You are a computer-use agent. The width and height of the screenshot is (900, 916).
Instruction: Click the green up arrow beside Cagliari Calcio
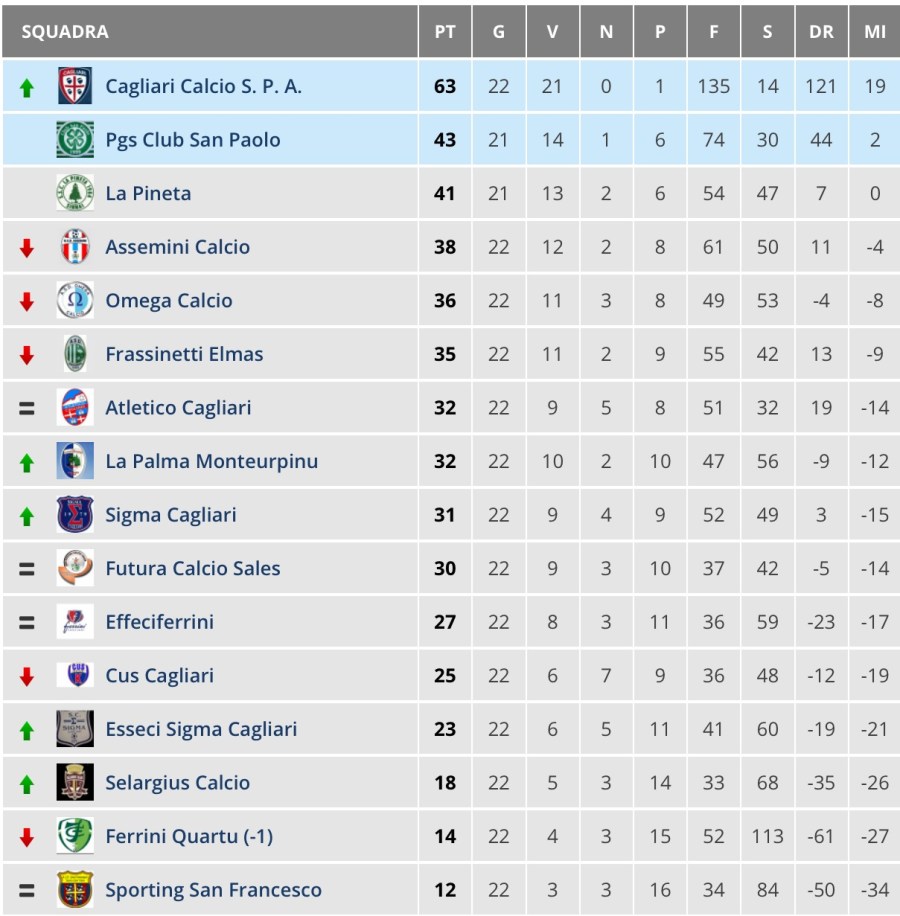pos(27,88)
